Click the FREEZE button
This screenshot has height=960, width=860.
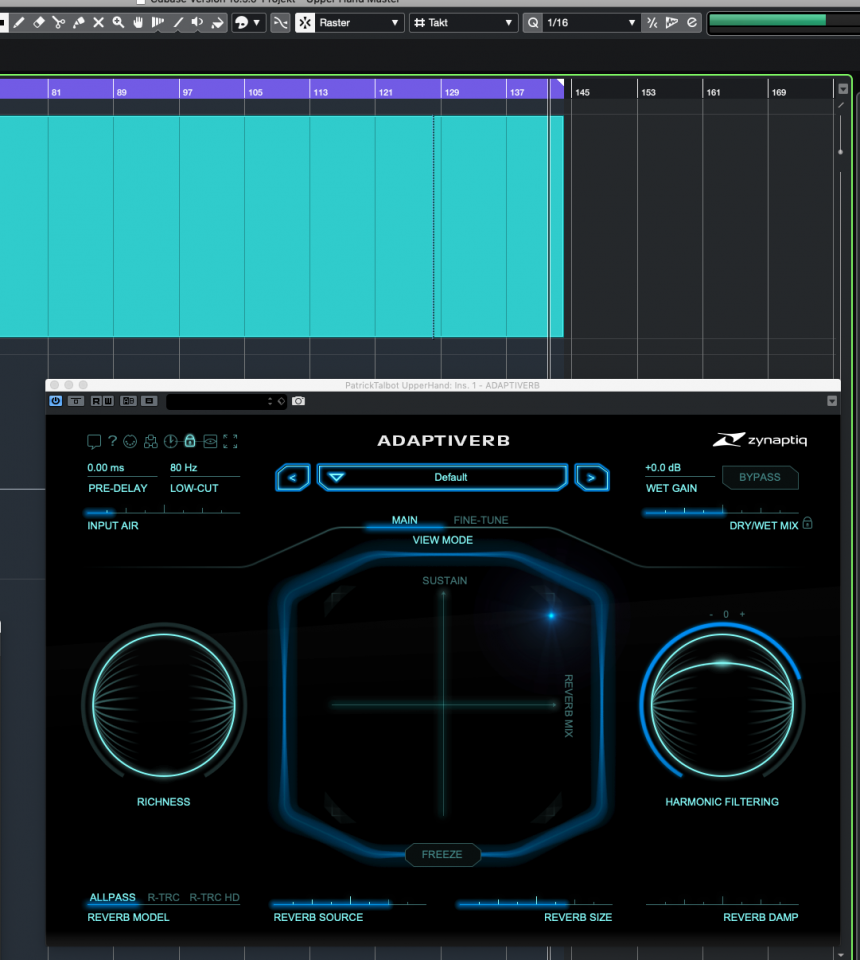coord(442,854)
